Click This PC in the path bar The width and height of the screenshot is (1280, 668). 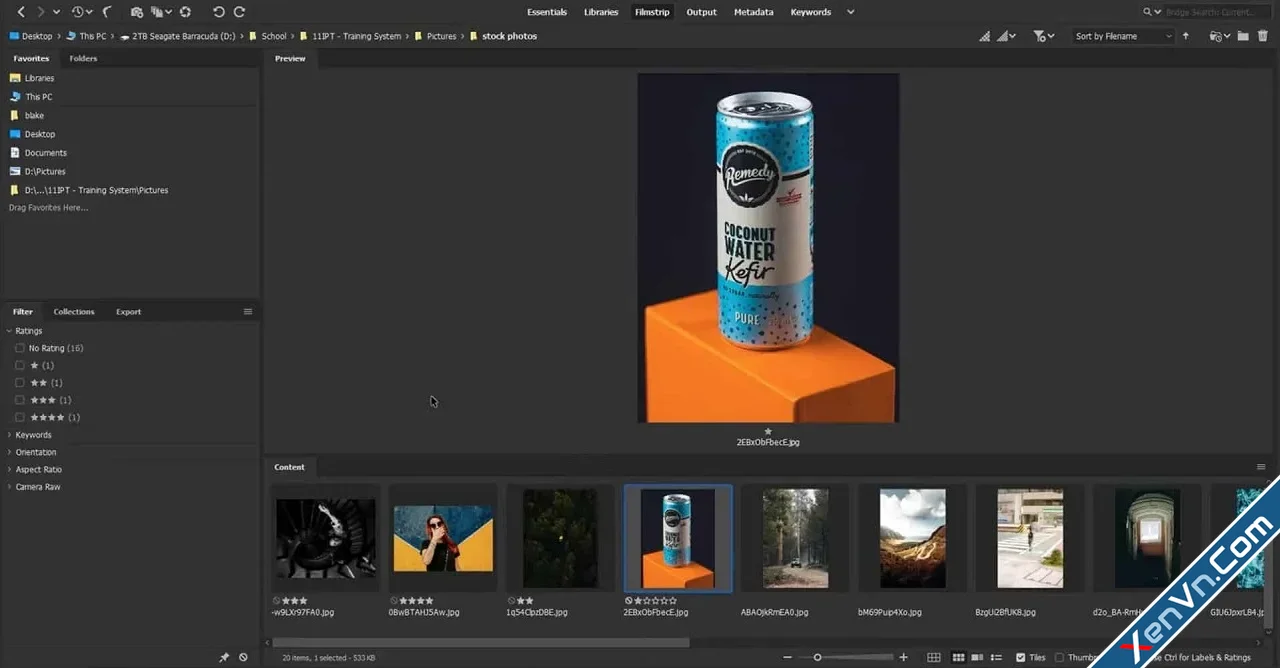(93, 36)
